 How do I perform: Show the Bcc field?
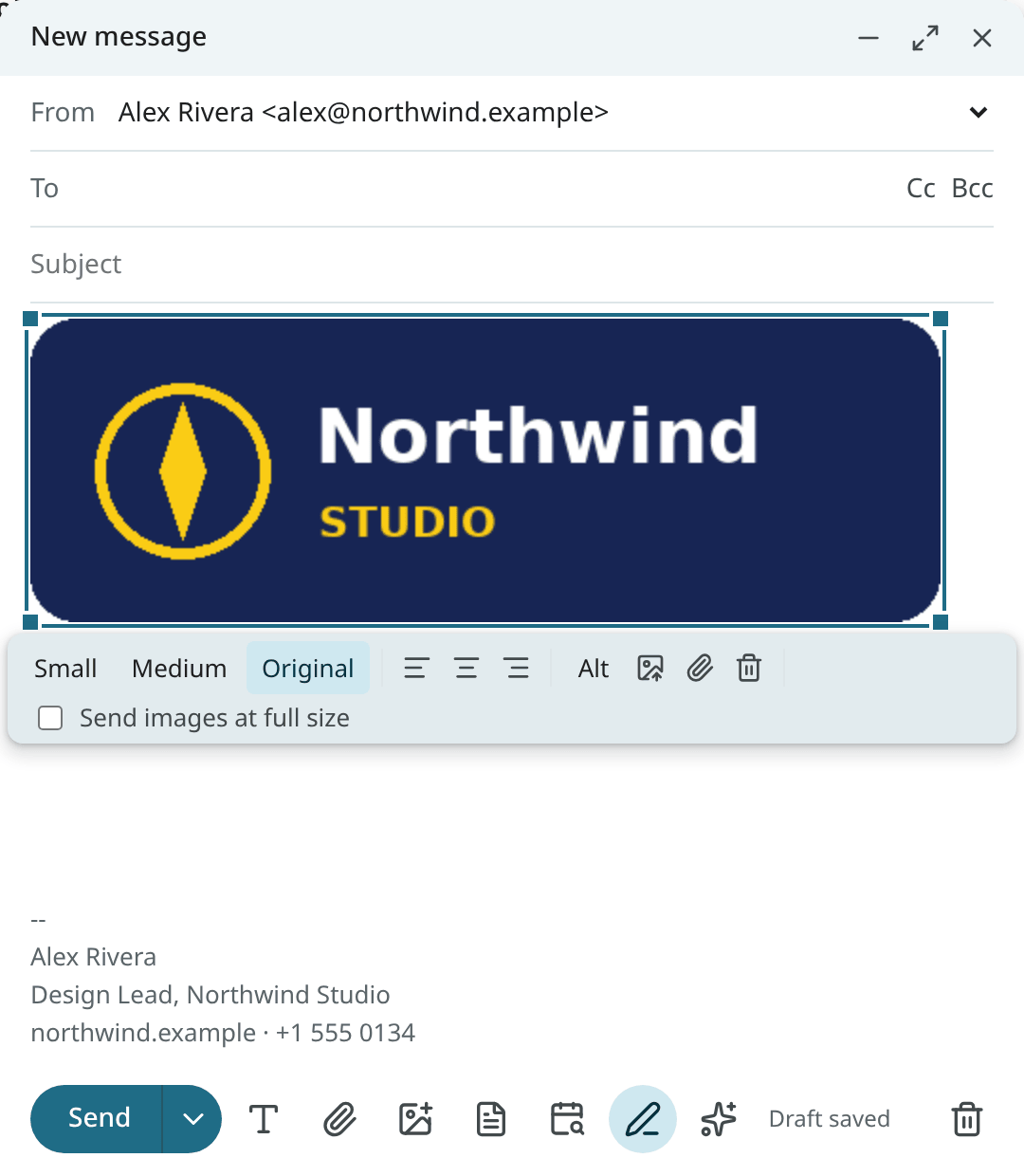coord(972,188)
